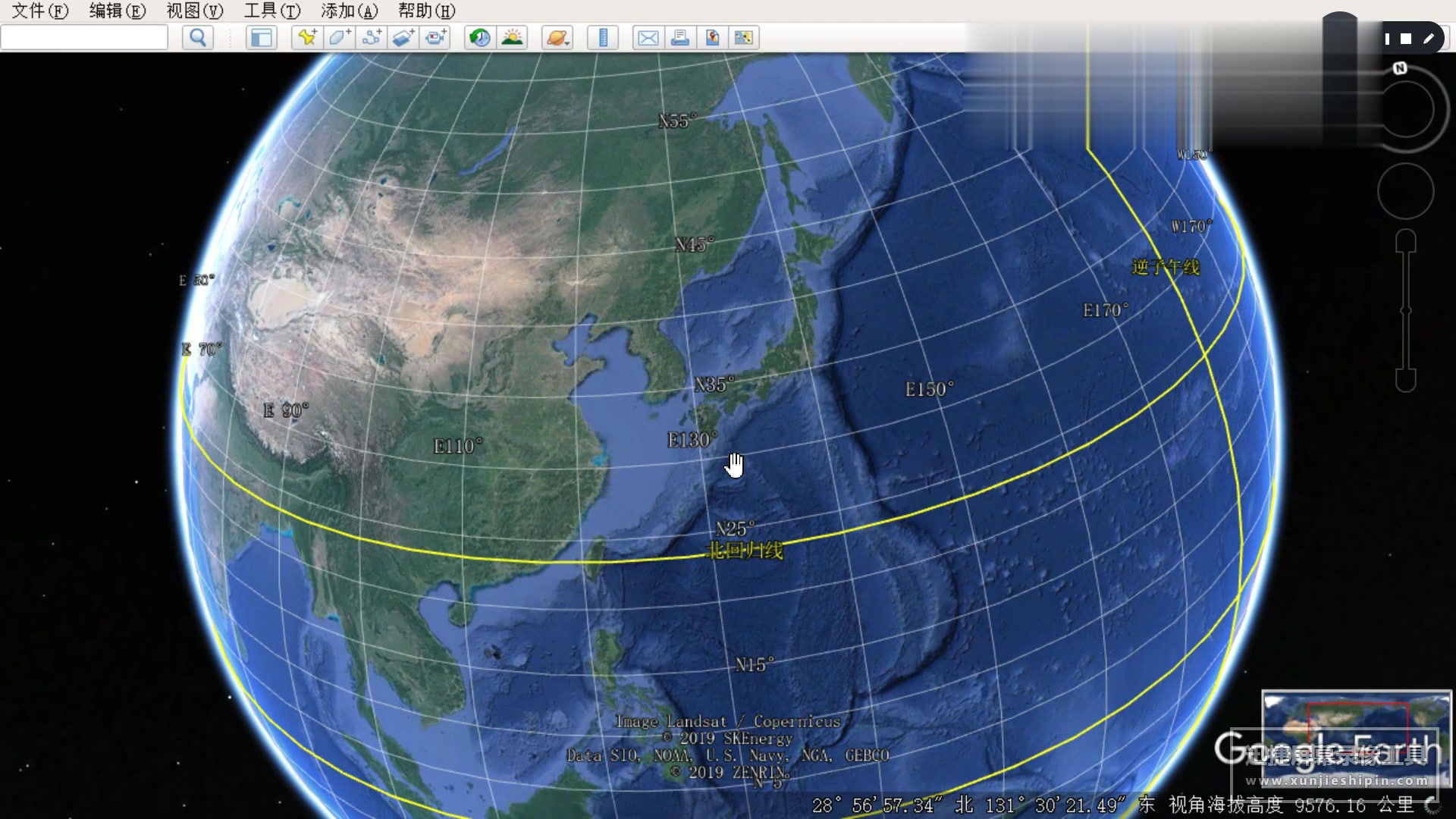The width and height of the screenshot is (1456, 819).
Task: Click the N compass north marker
Action: click(1400, 68)
